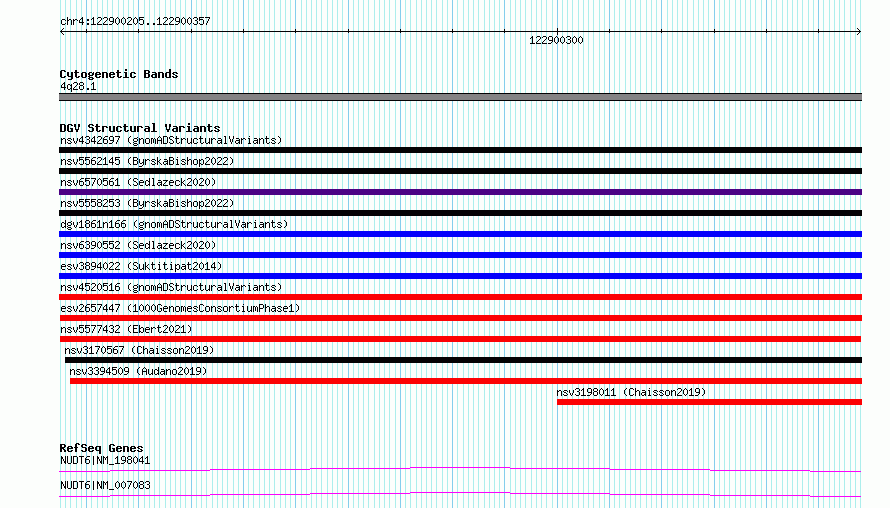Click the red bar under nsv5577432
This screenshot has height=508, width=890.
[460, 339]
